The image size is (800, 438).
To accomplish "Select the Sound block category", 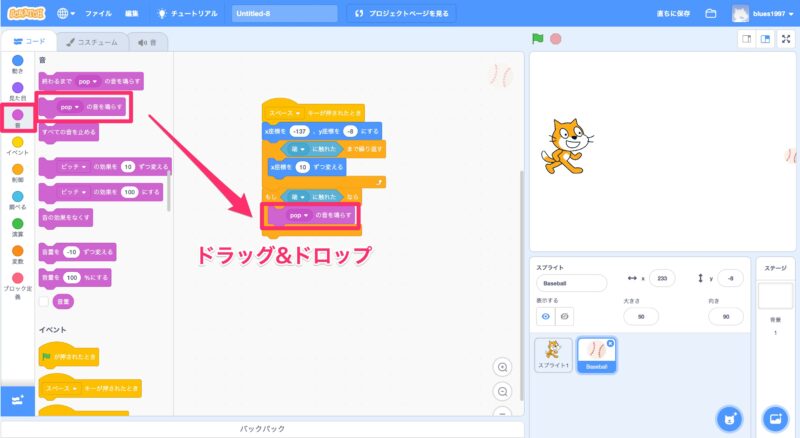I will point(17,119).
